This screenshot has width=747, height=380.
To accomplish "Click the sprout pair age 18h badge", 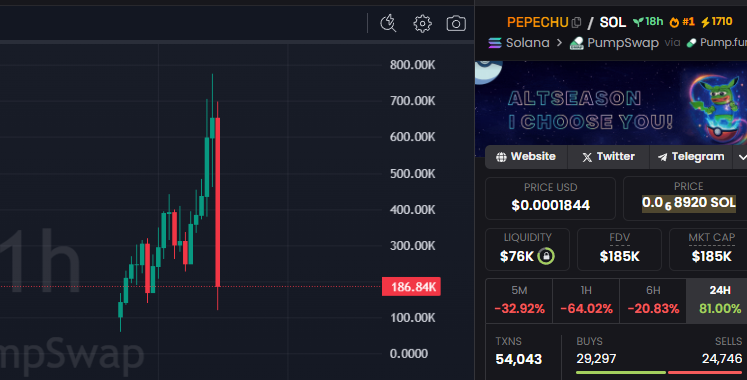I will (648, 22).
